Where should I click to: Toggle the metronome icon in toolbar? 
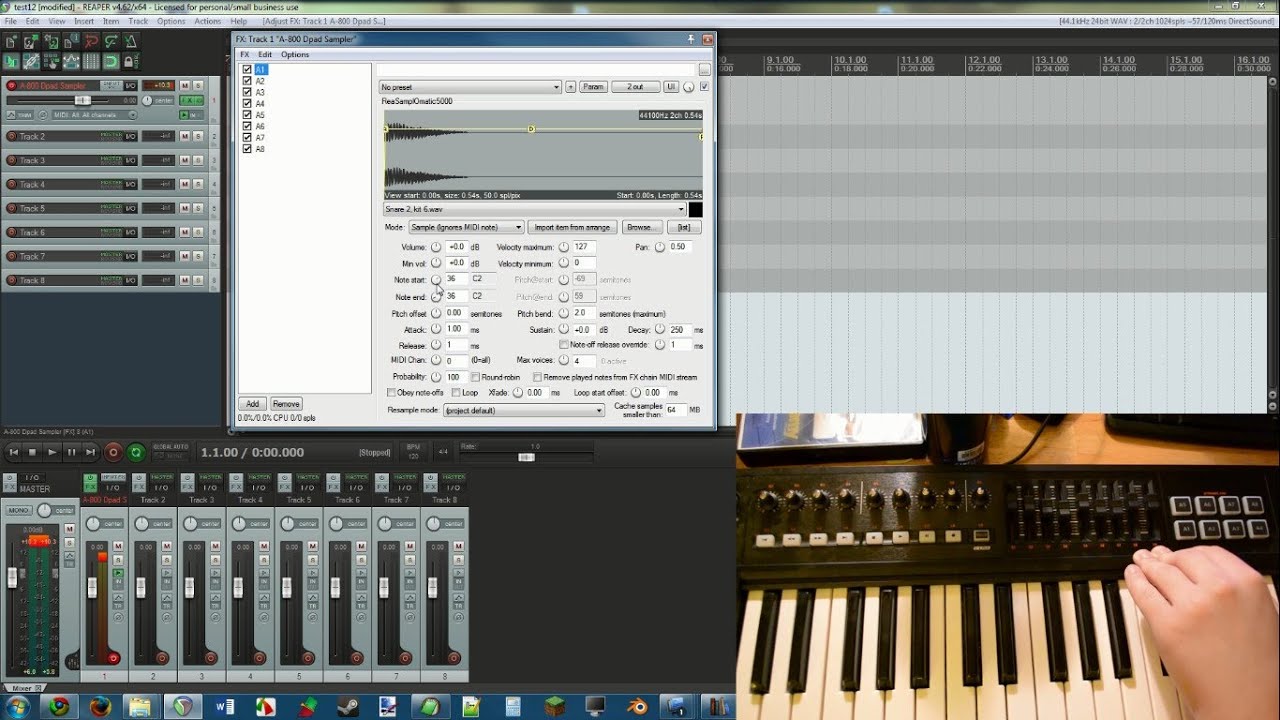coord(132,42)
